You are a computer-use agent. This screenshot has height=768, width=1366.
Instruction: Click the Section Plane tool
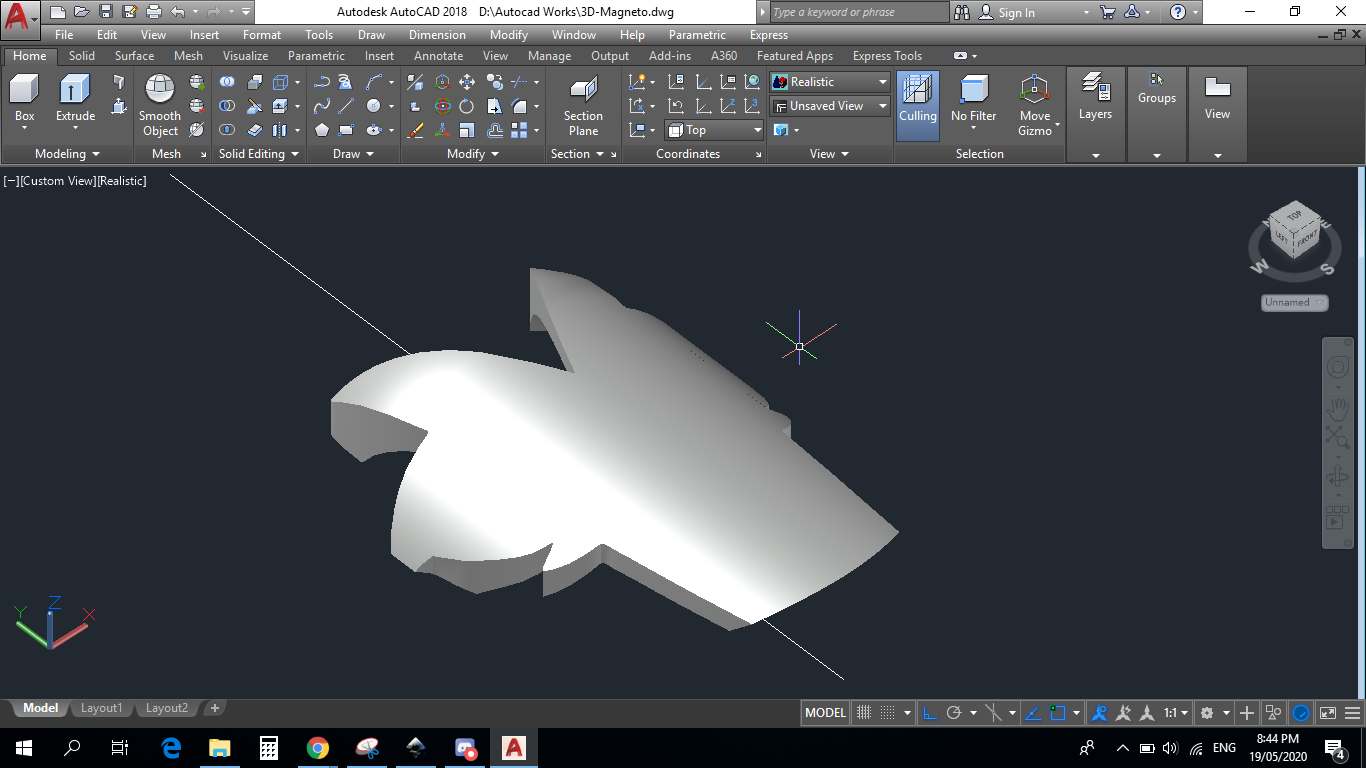[x=583, y=105]
